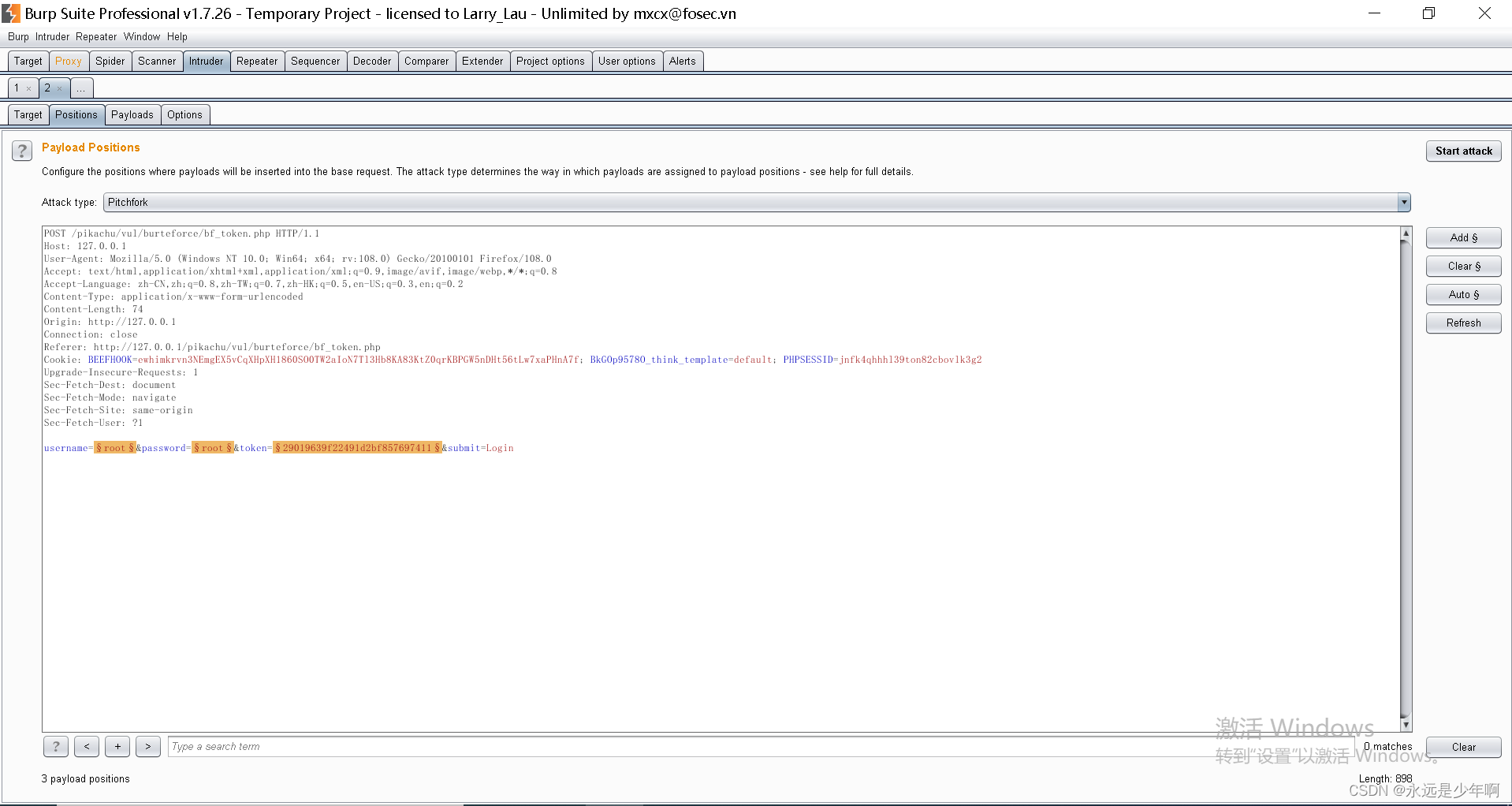The height and width of the screenshot is (806, 1512).
Task: Click the '3 payload positions' status text
Action: click(86, 779)
